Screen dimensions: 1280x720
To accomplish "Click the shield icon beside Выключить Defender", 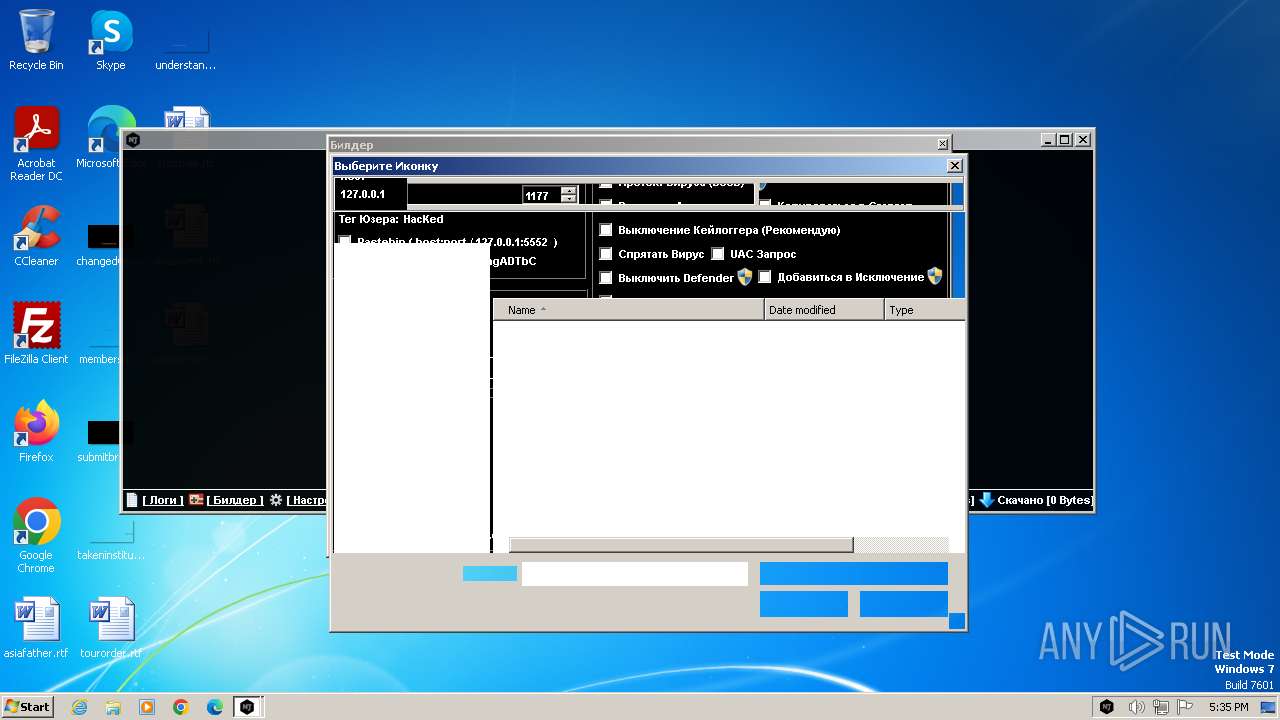I will click(x=744, y=277).
